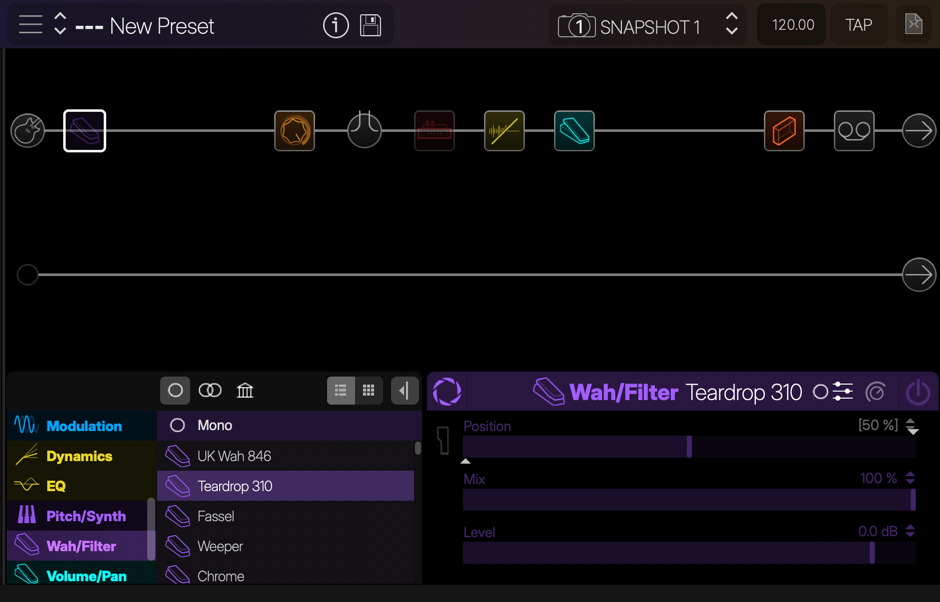The image size is (940, 602).
Task: Click the preset up/down selector arrows
Action: pyautogui.click(x=60, y=24)
